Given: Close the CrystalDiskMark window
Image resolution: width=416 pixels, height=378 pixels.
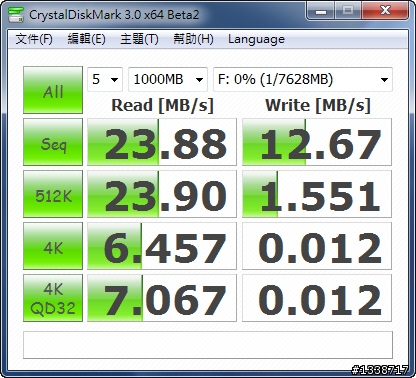Looking at the screenshot, I should tap(385, 11).
